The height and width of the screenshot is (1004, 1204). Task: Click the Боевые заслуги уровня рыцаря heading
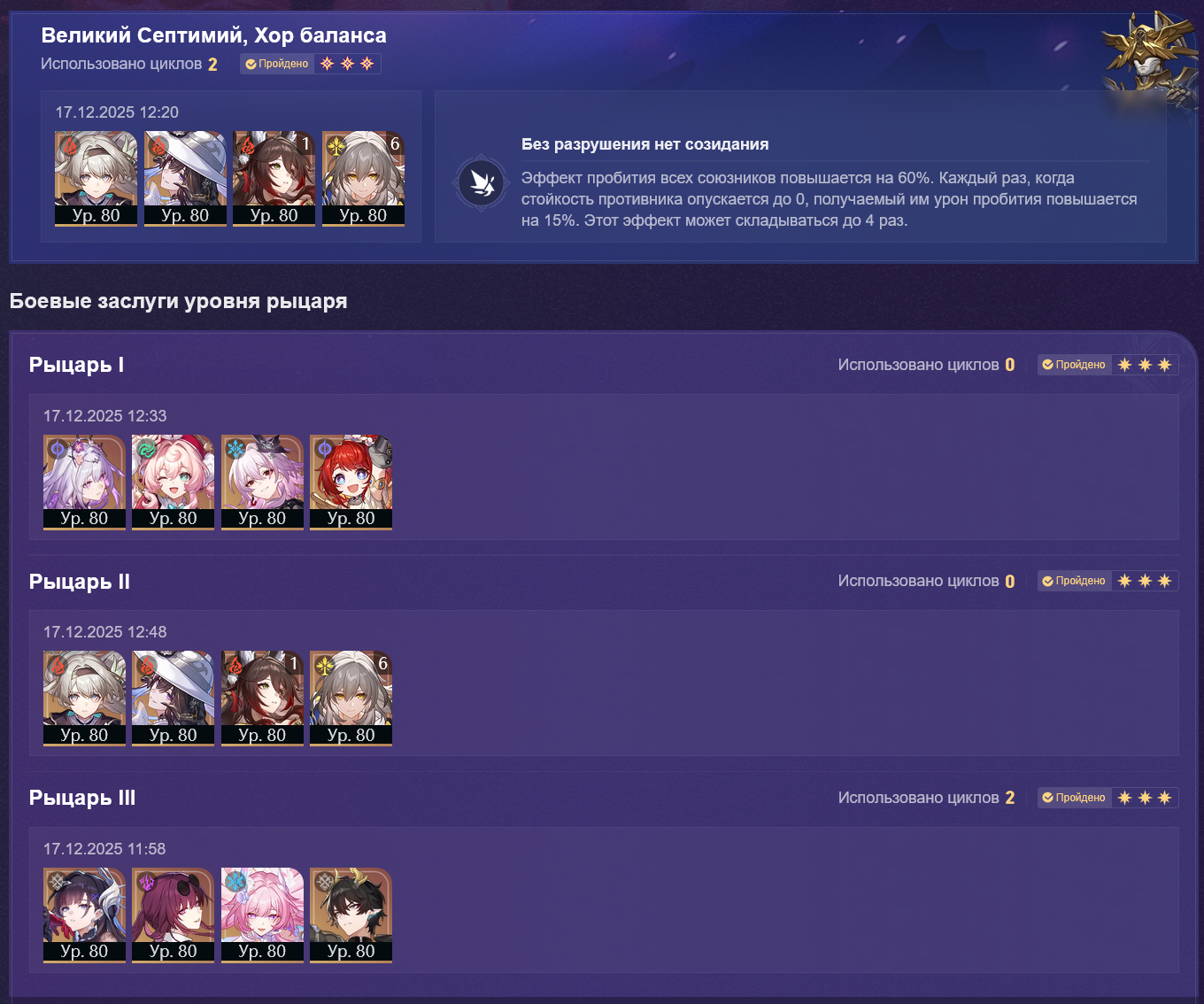178,301
